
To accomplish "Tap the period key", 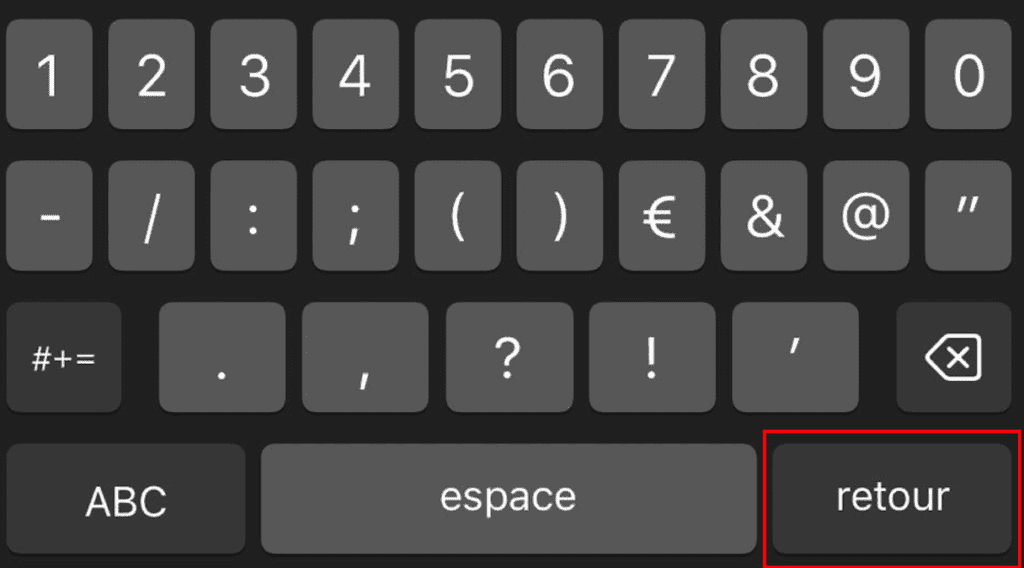I will [222, 357].
